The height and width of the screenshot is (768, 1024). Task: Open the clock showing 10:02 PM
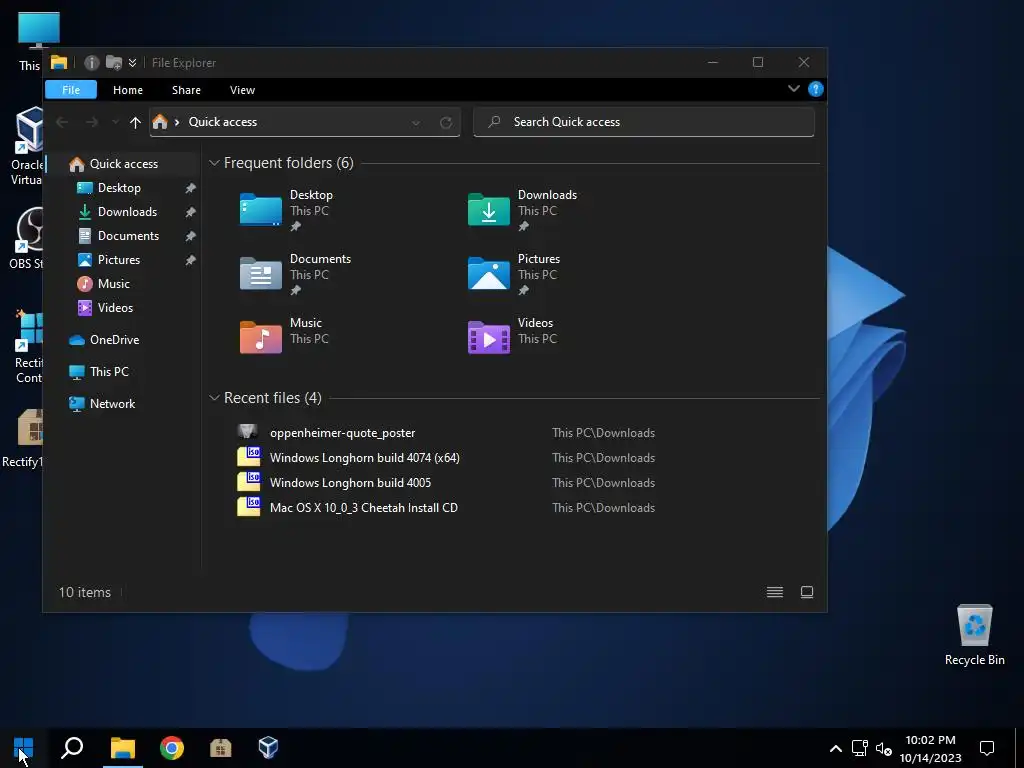coord(931,748)
